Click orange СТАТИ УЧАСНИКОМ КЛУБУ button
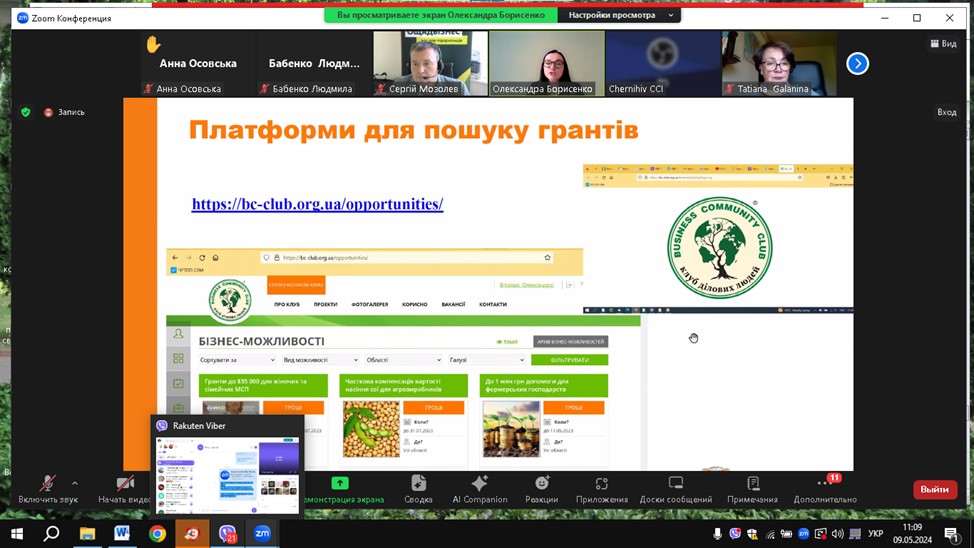This screenshot has width=974, height=548. [x=296, y=285]
